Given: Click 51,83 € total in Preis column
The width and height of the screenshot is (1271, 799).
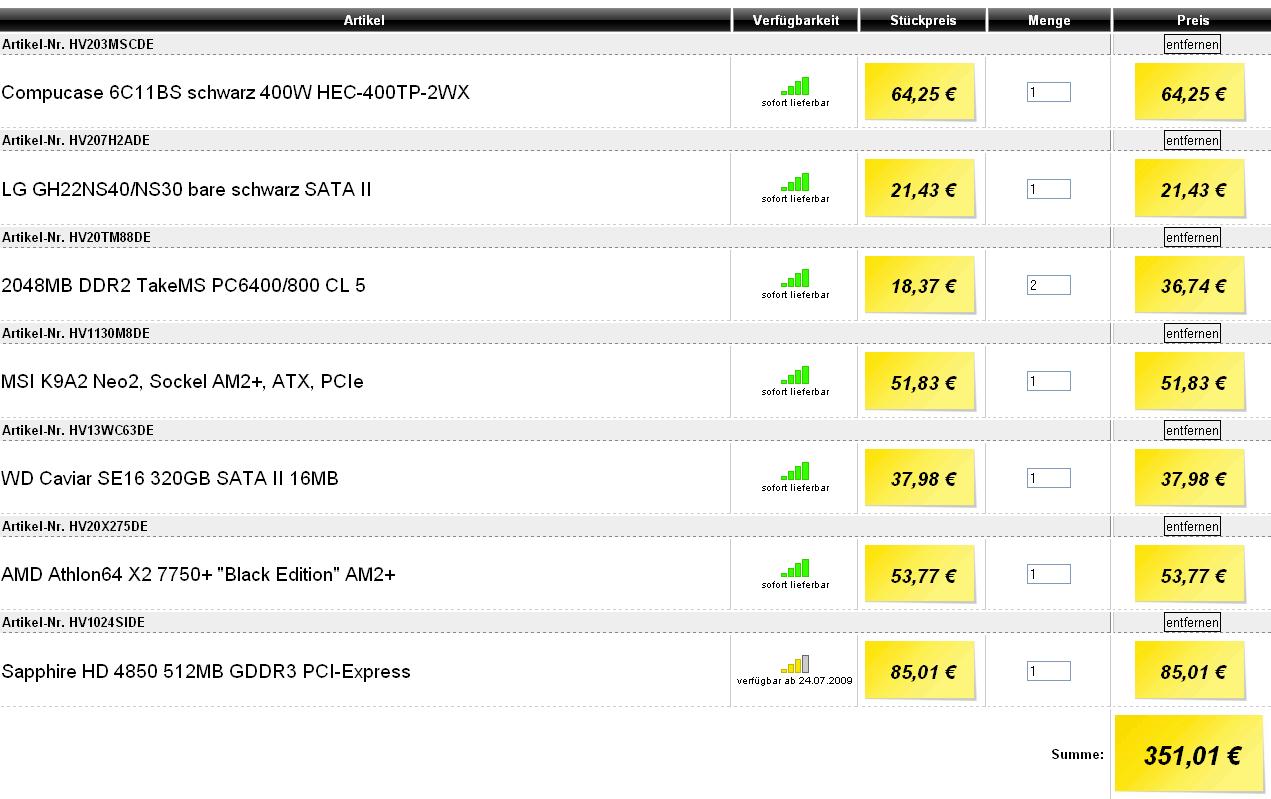Looking at the screenshot, I should pyautogui.click(x=1190, y=381).
